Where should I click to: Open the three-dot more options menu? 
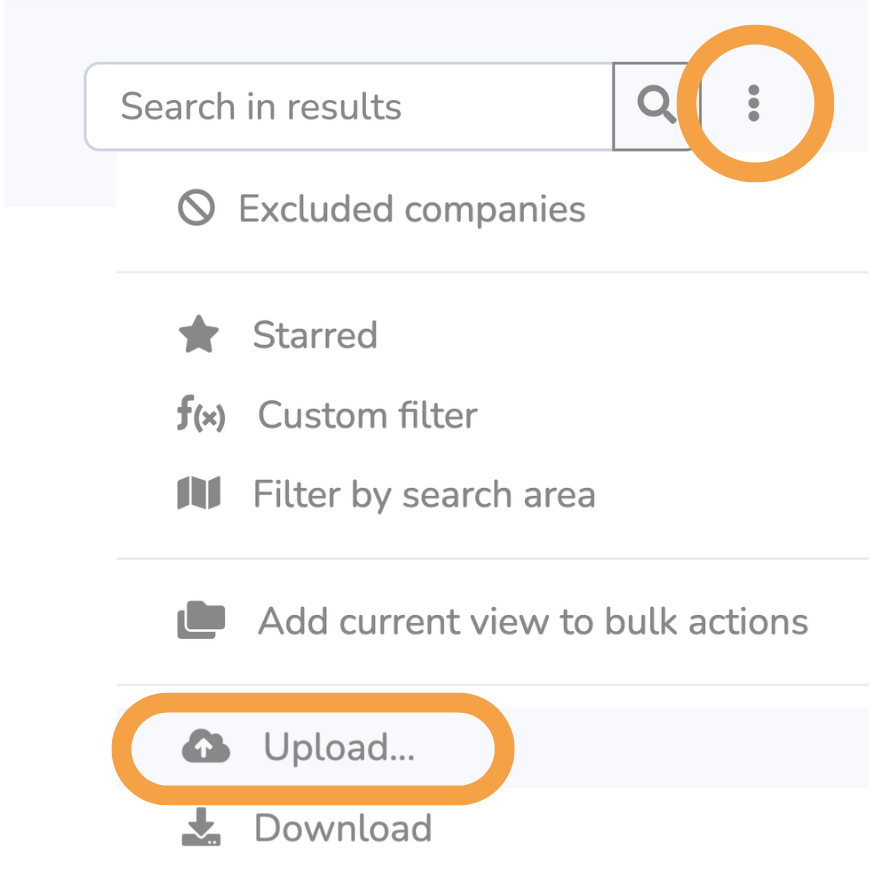(753, 103)
